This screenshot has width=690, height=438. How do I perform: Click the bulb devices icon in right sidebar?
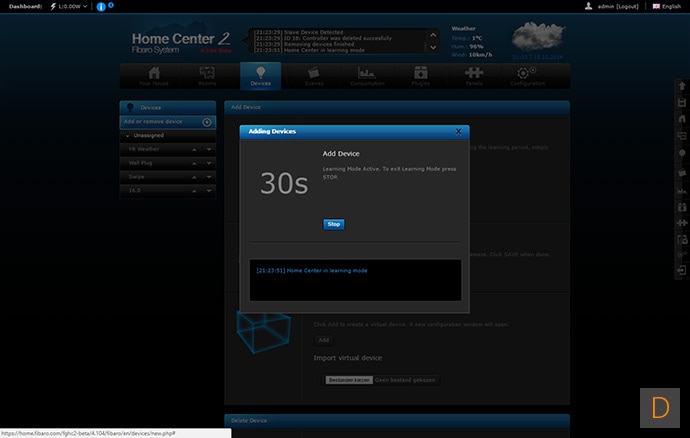tap(682, 153)
